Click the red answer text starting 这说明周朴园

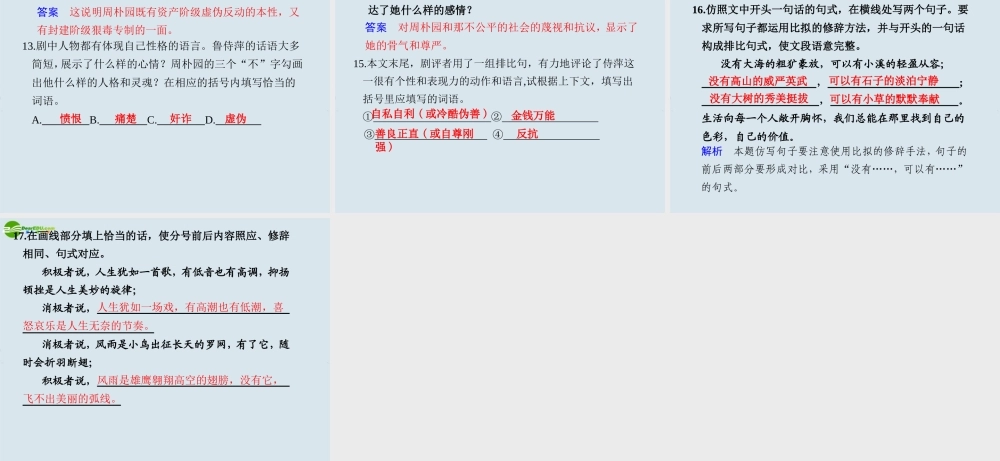[x=168, y=21]
